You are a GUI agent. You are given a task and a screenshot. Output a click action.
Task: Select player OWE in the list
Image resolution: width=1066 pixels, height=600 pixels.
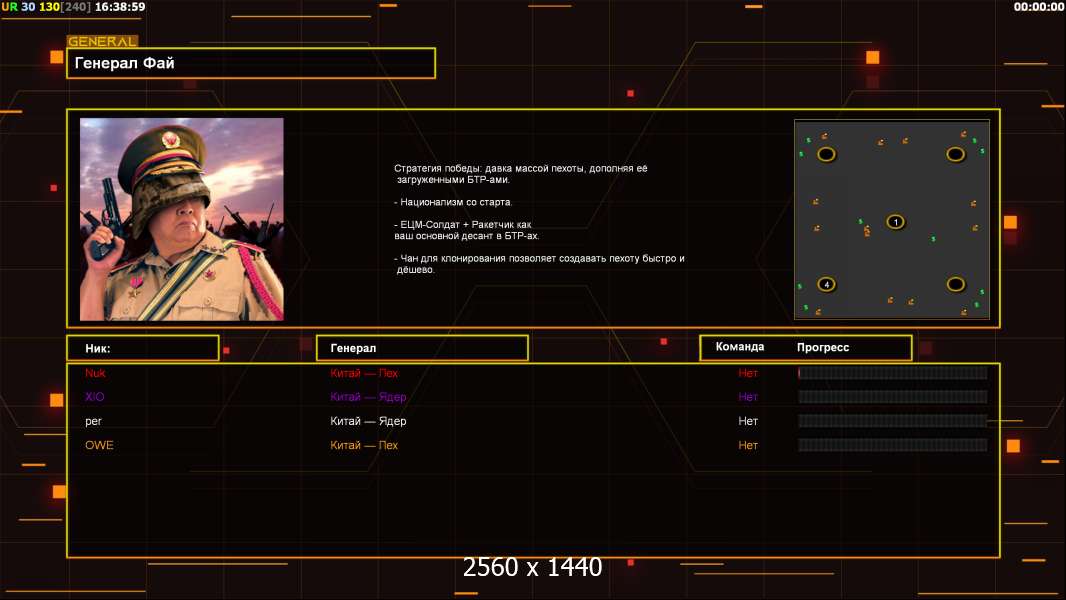pos(99,445)
